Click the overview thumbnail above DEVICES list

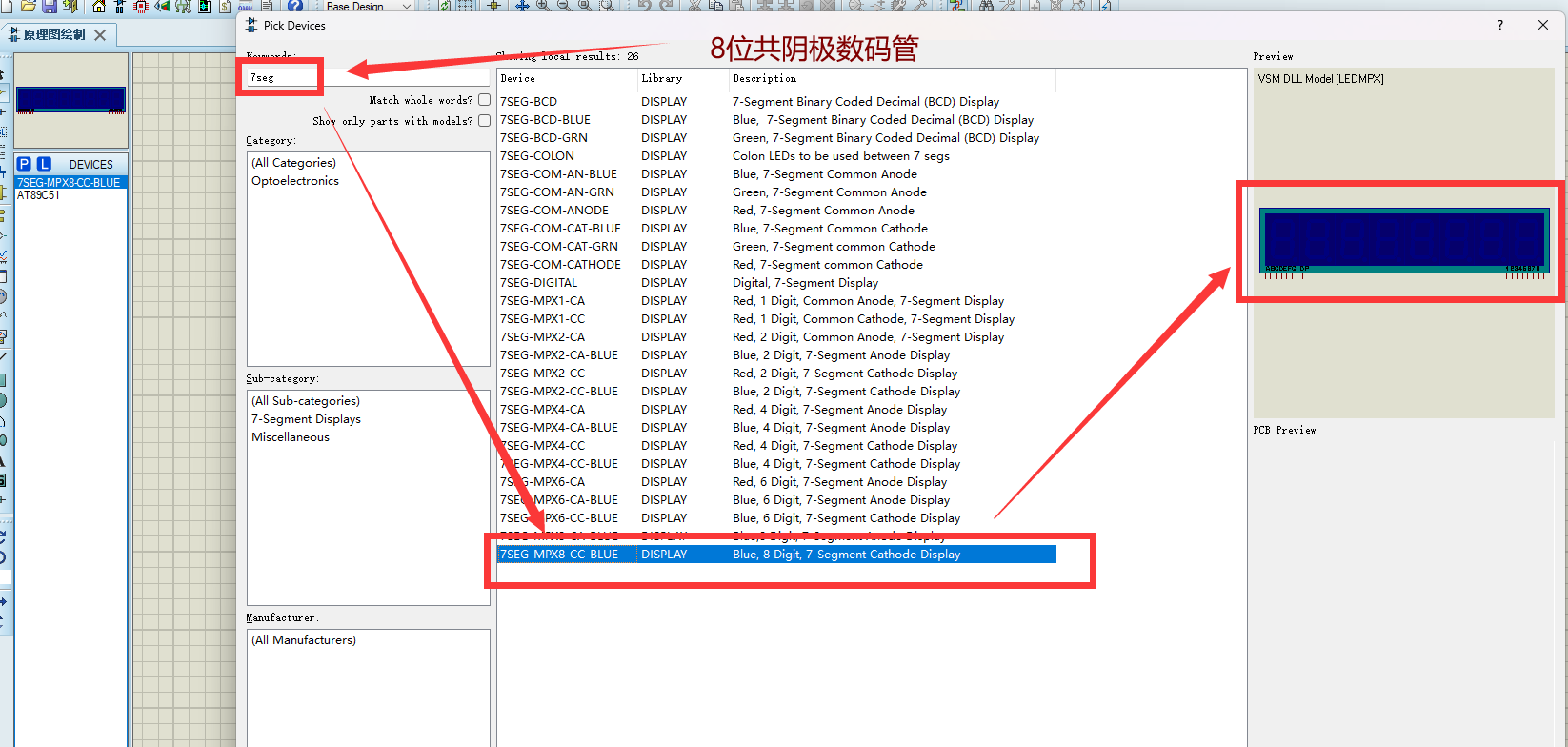pos(70,100)
